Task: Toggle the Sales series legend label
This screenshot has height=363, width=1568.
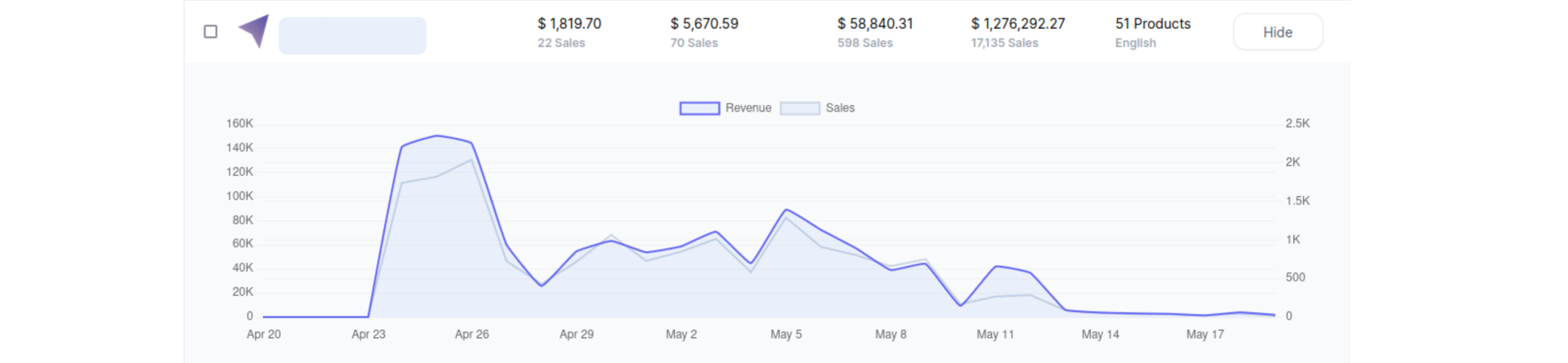Action: point(840,108)
